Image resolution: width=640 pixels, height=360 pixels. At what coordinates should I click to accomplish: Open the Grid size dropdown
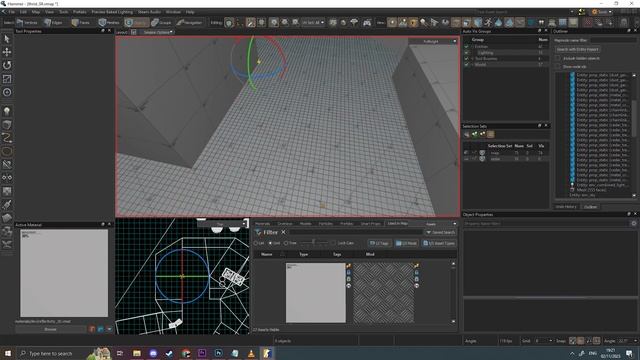(x=543, y=341)
